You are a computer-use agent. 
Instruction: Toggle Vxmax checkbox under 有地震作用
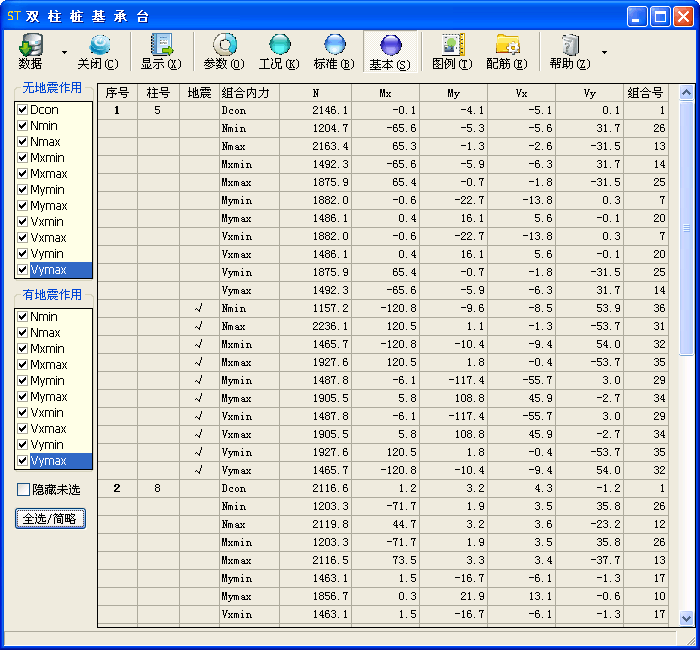point(22,429)
